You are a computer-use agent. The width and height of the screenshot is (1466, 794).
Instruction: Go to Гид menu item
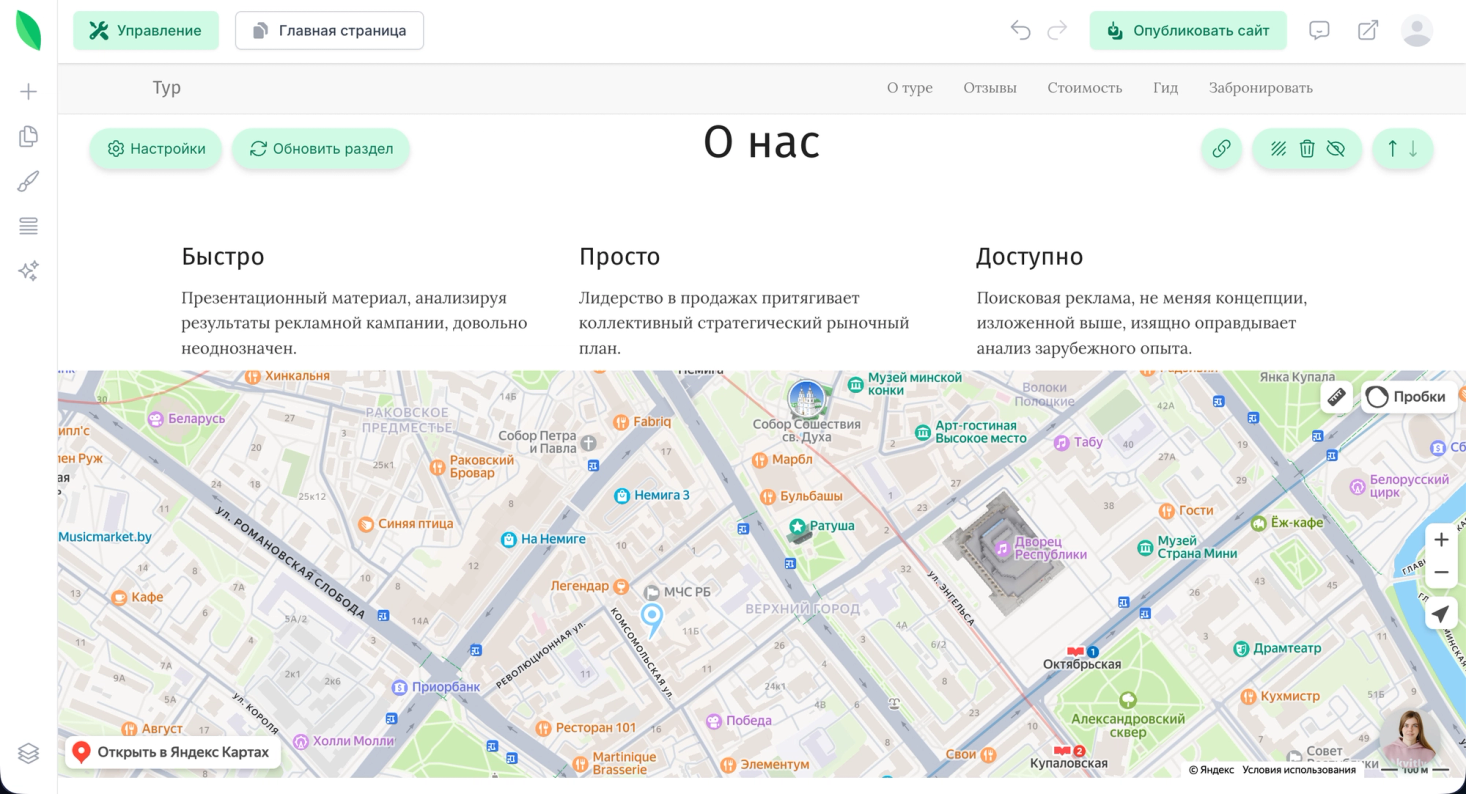pyautogui.click(x=1165, y=88)
